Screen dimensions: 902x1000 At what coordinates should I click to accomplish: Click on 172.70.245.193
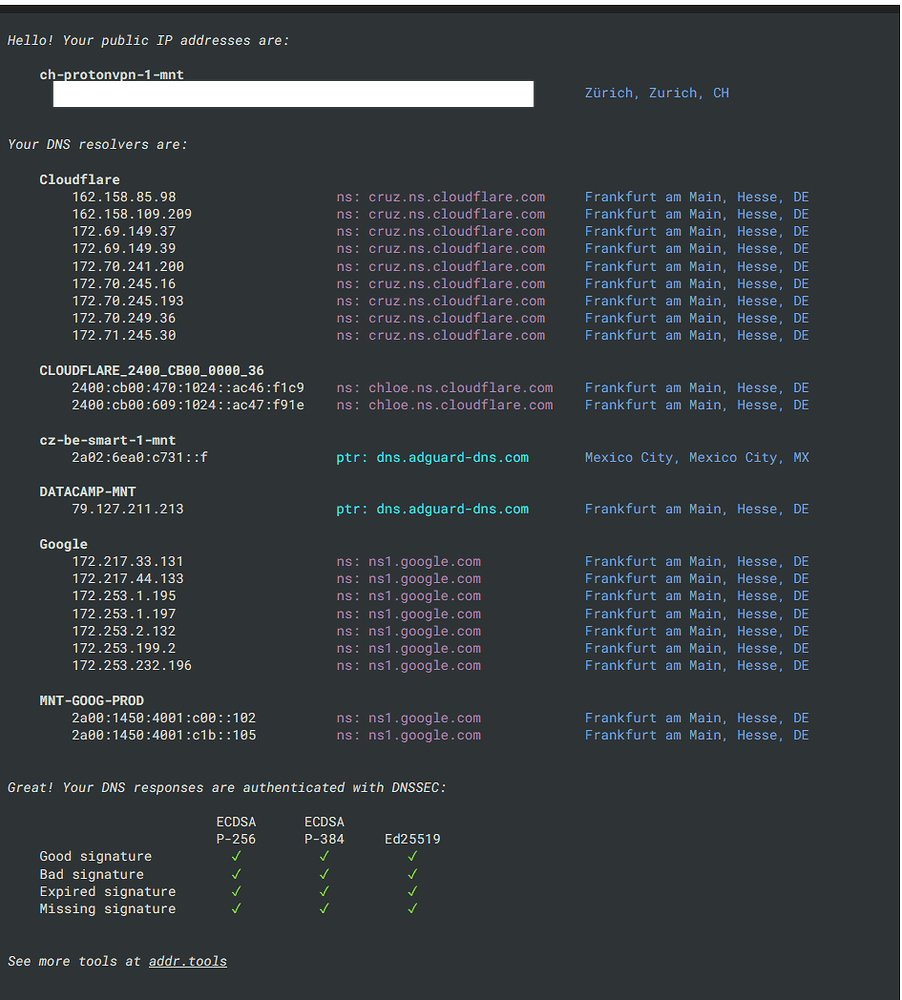coord(128,301)
